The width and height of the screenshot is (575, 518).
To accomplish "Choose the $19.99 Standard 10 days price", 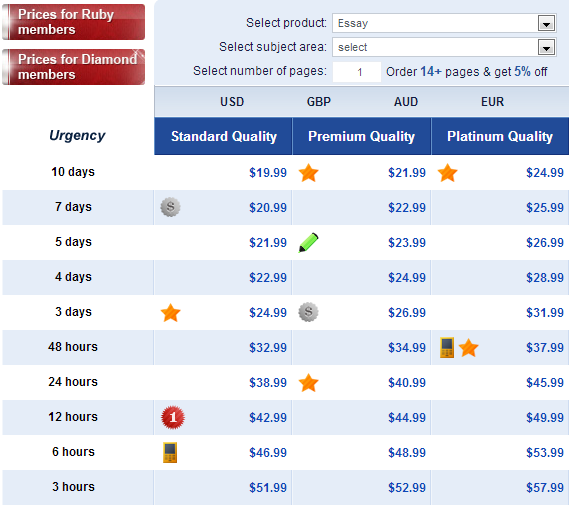I will pos(268,173).
